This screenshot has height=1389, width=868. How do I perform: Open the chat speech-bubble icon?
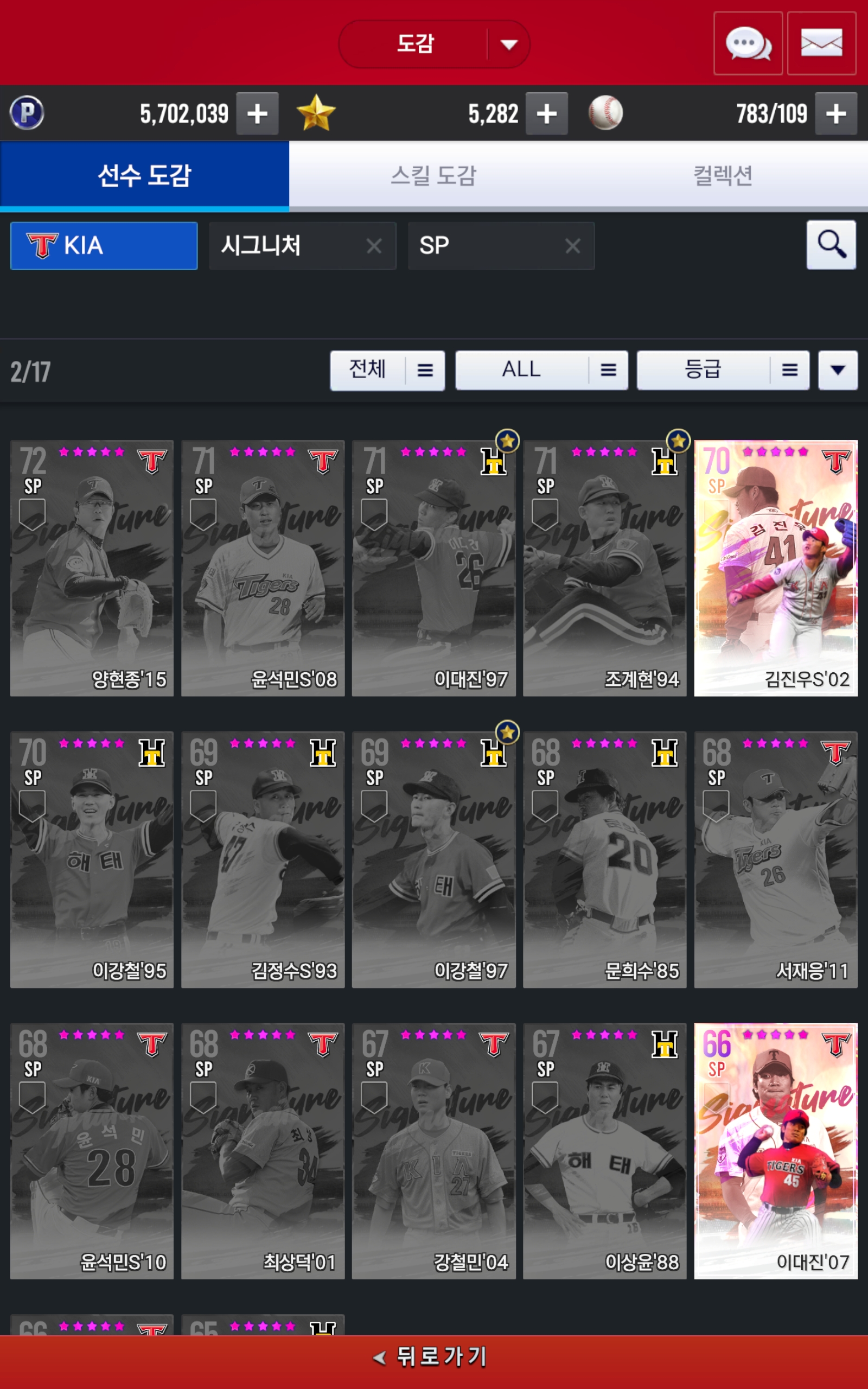(748, 43)
